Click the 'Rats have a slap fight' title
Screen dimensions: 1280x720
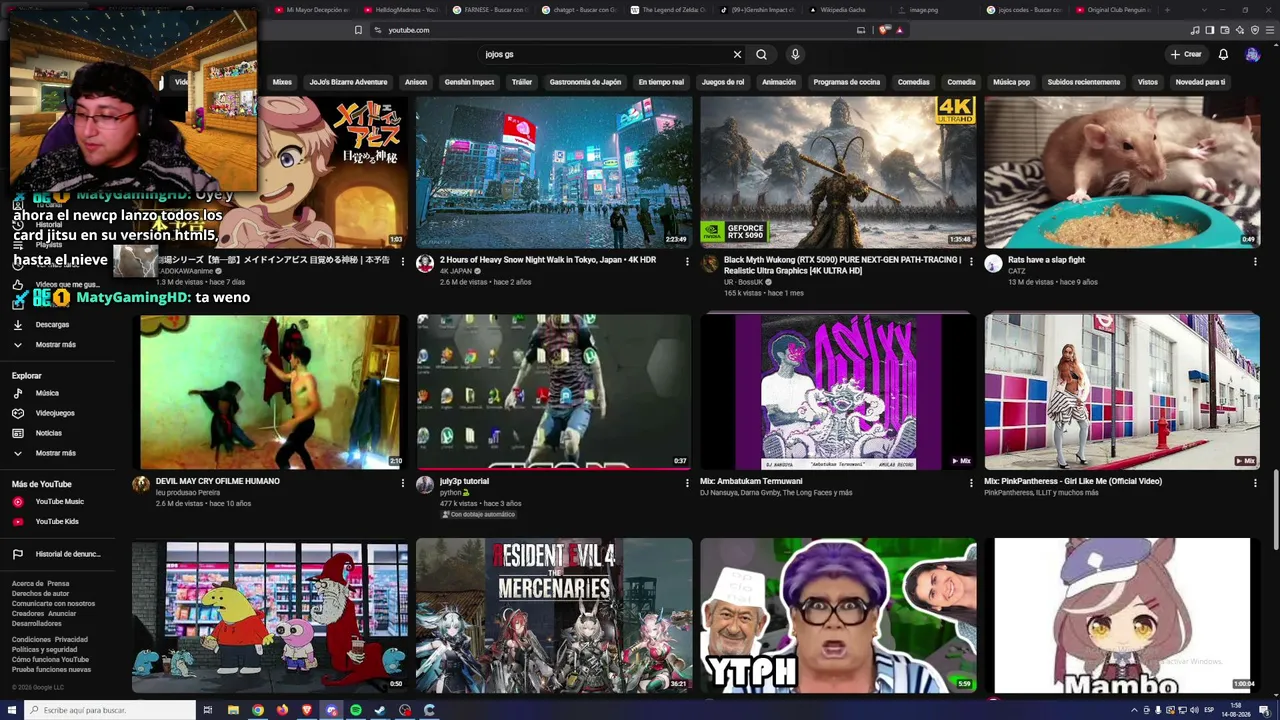1046,260
